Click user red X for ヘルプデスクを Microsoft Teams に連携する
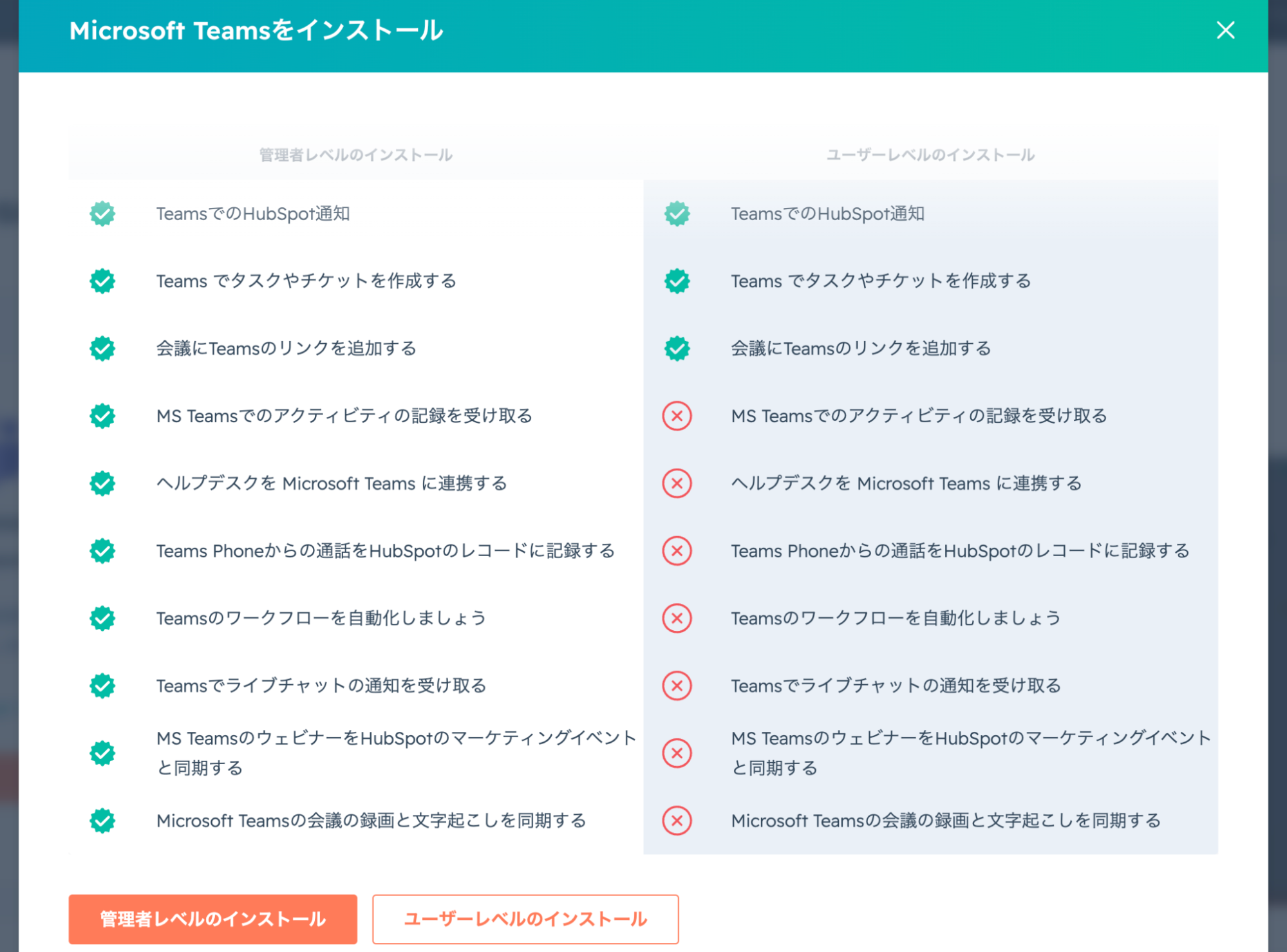 point(677,483)
